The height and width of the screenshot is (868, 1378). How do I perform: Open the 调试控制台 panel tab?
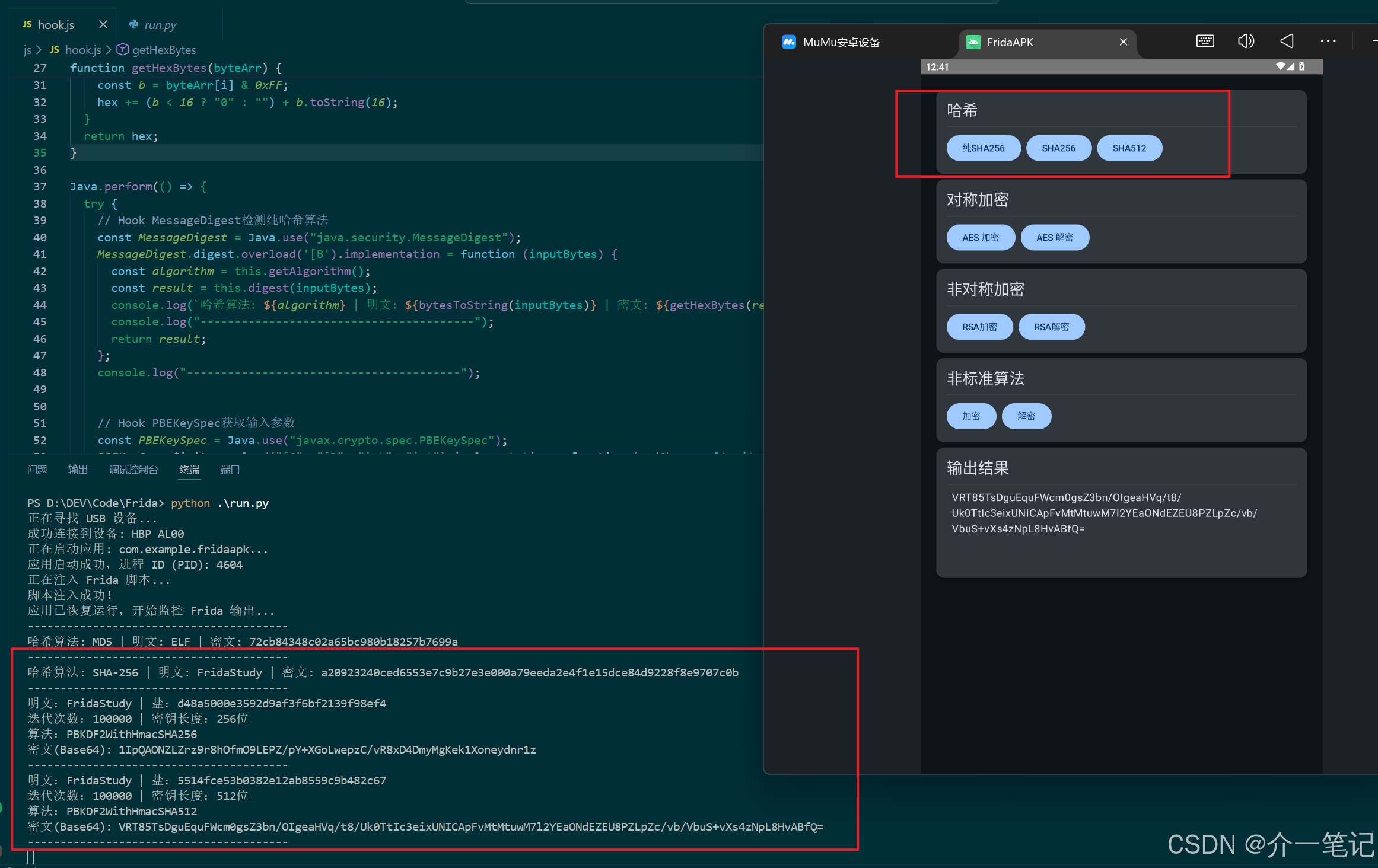[133, 470]
